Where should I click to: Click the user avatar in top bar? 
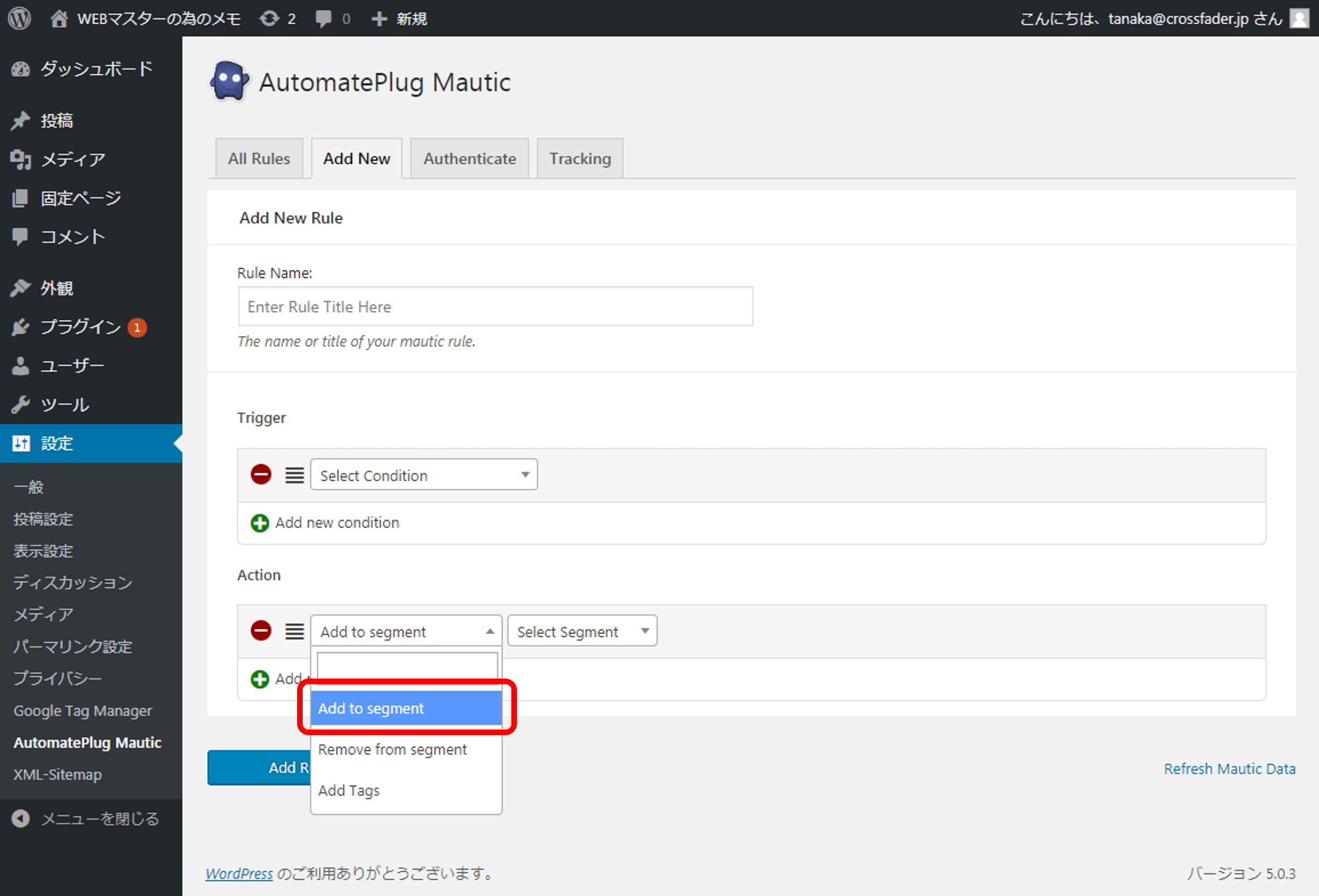tap(1299, 18)
